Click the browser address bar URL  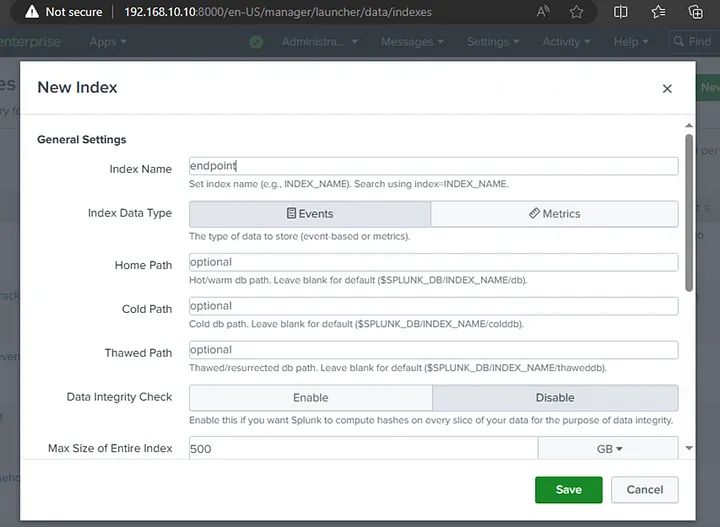coord(278,12)
